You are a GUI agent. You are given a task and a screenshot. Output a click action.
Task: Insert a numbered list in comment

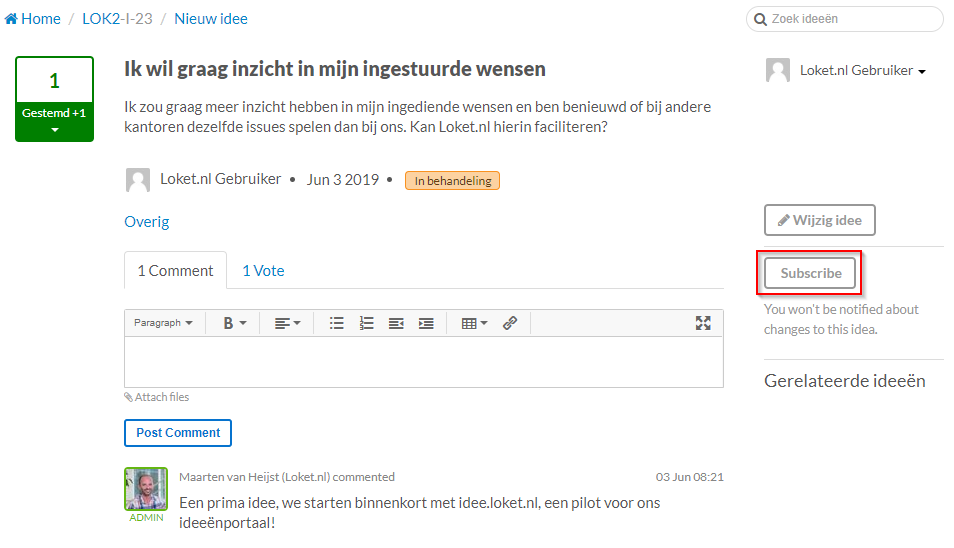[367, 323]
